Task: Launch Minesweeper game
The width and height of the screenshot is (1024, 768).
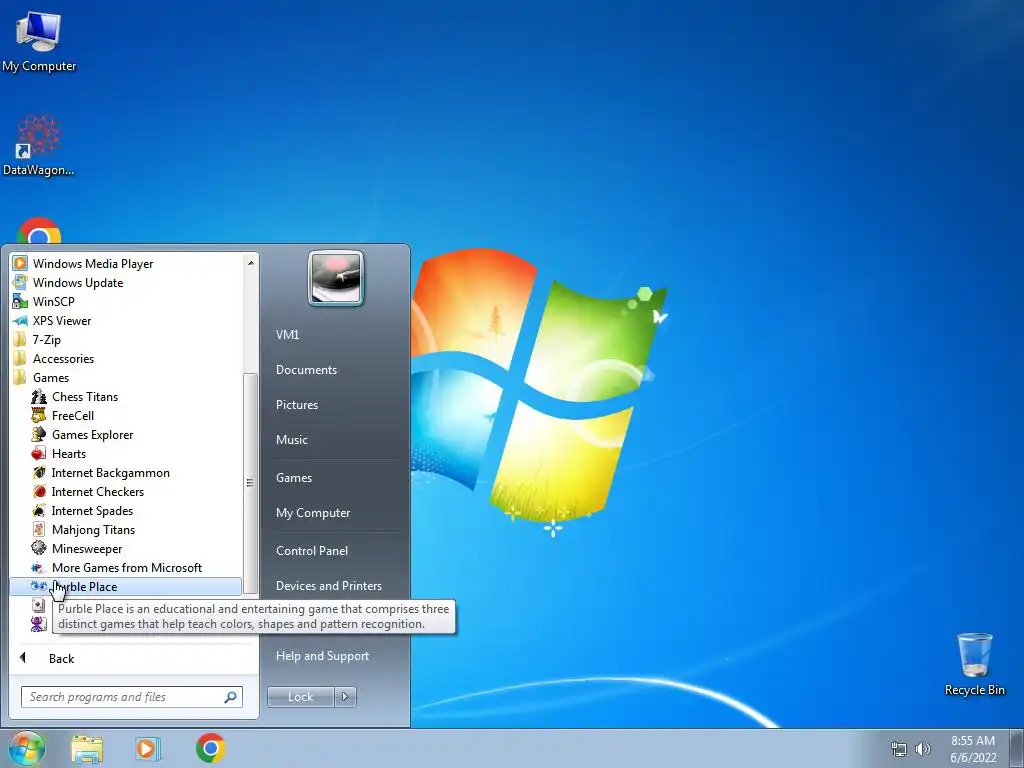Action: tap(87, 549)
